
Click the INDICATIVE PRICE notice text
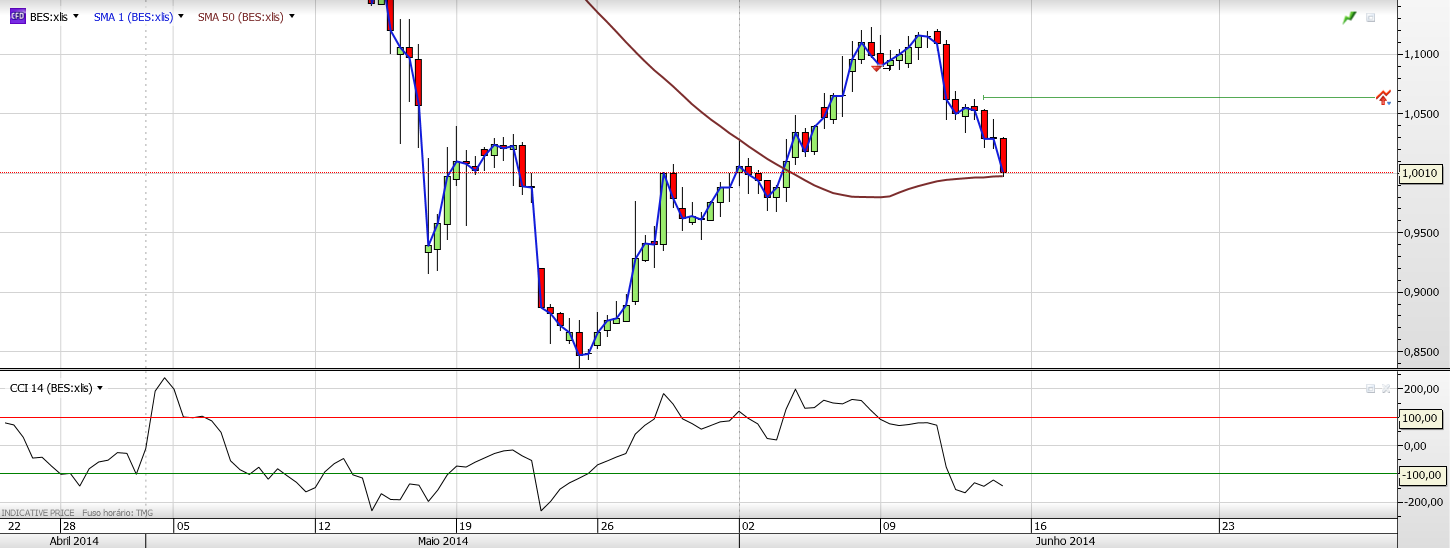[x=38, y=512]
